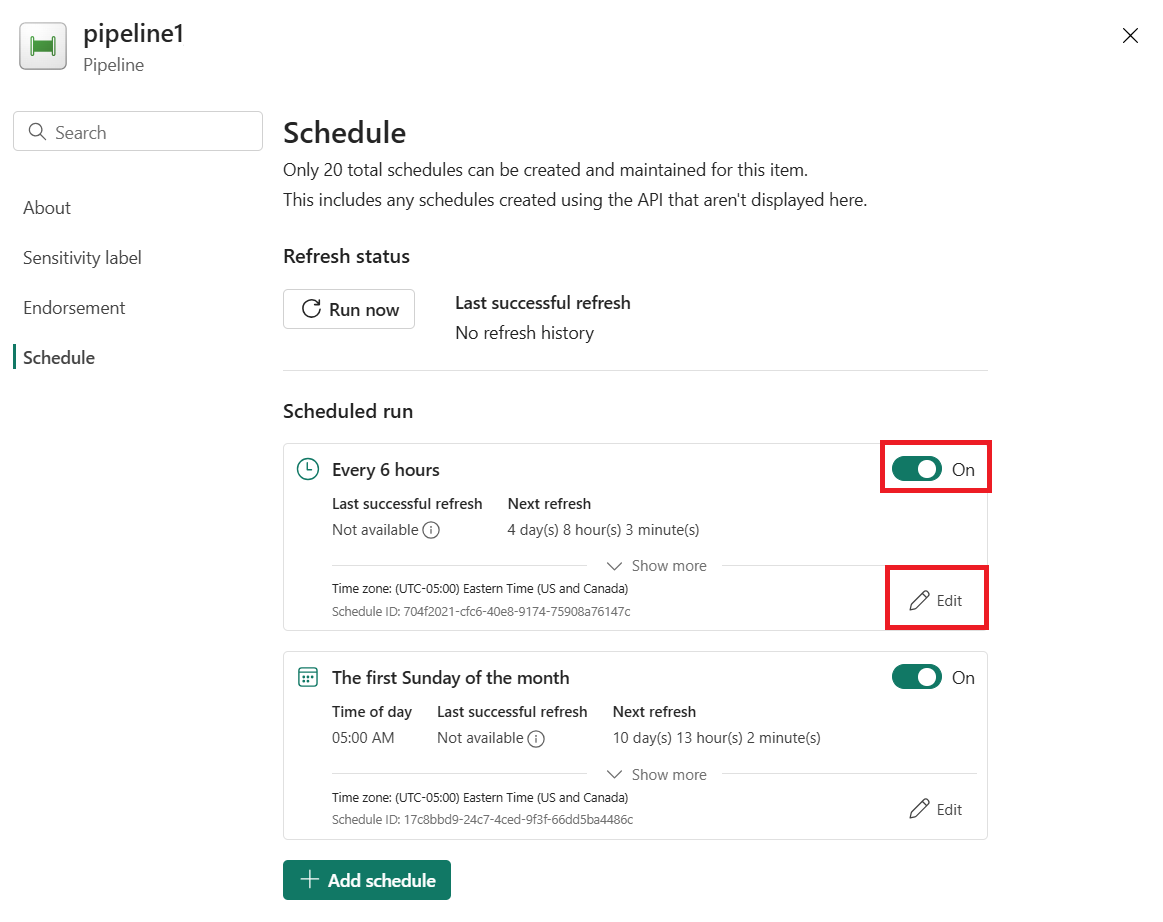This screenshot has width=1163, height=922.
Task: Click pencil Edit icon for first Sunday schedule
Action: click(x=920, y=809)
